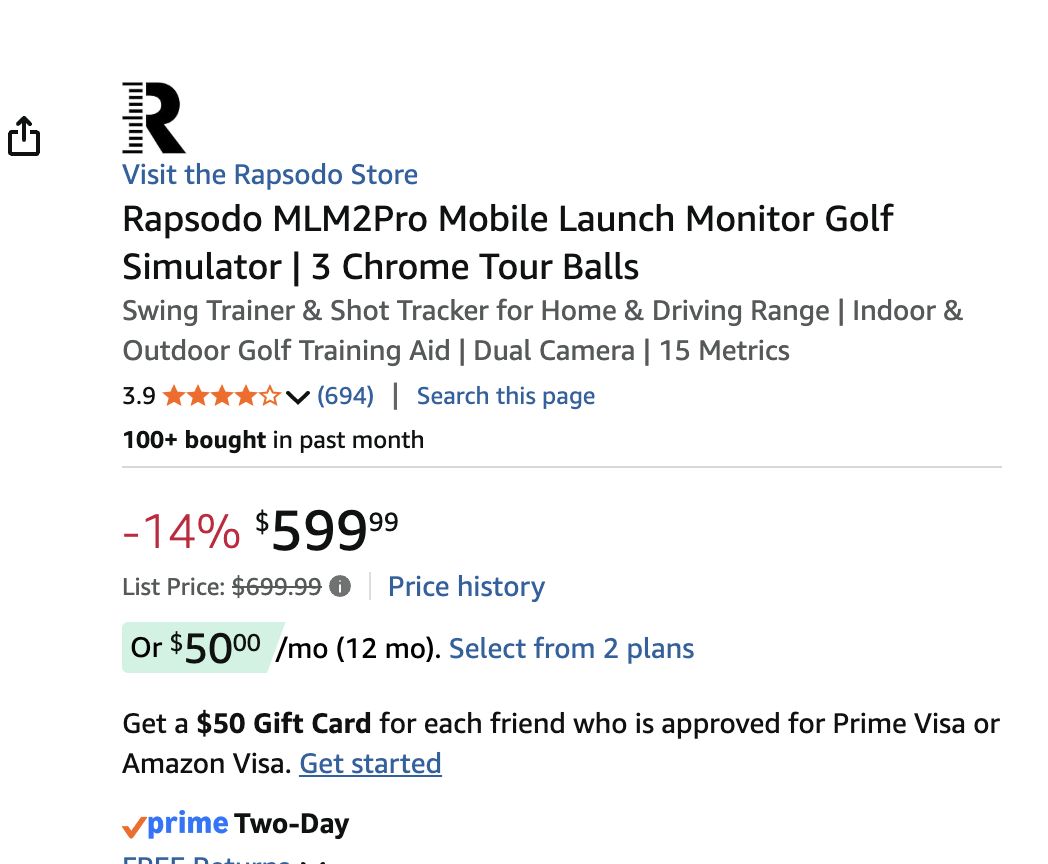
Task: Click the 3.9 rating number
Action: pyautogui.click(x=139, y=396)
